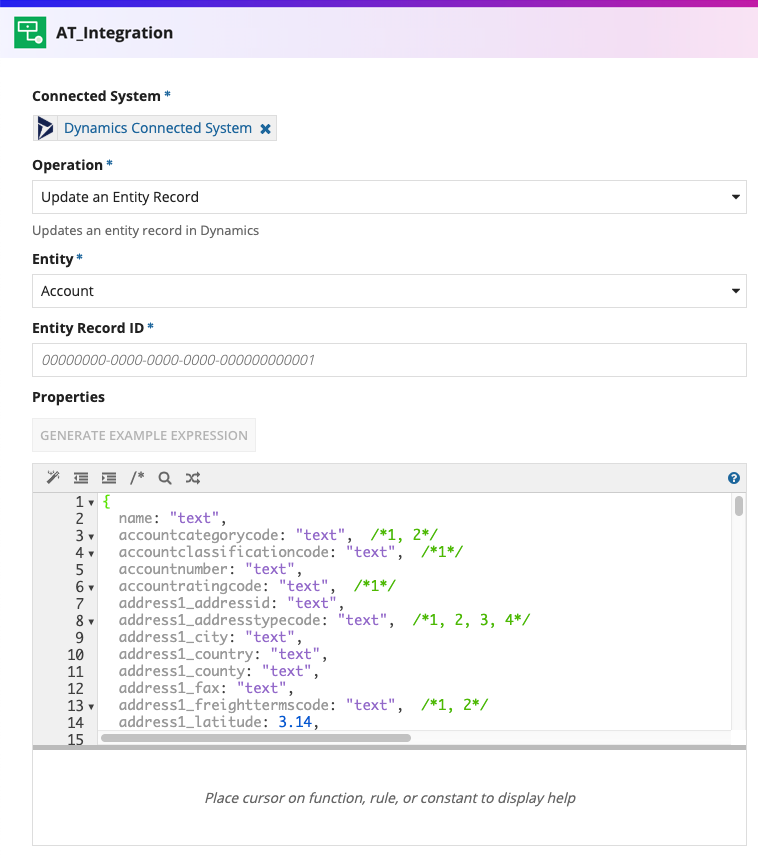Collapse code fold at line 4
Image resolution: width=758 pixels, height=859 pixels.
(x=91, y=553)
